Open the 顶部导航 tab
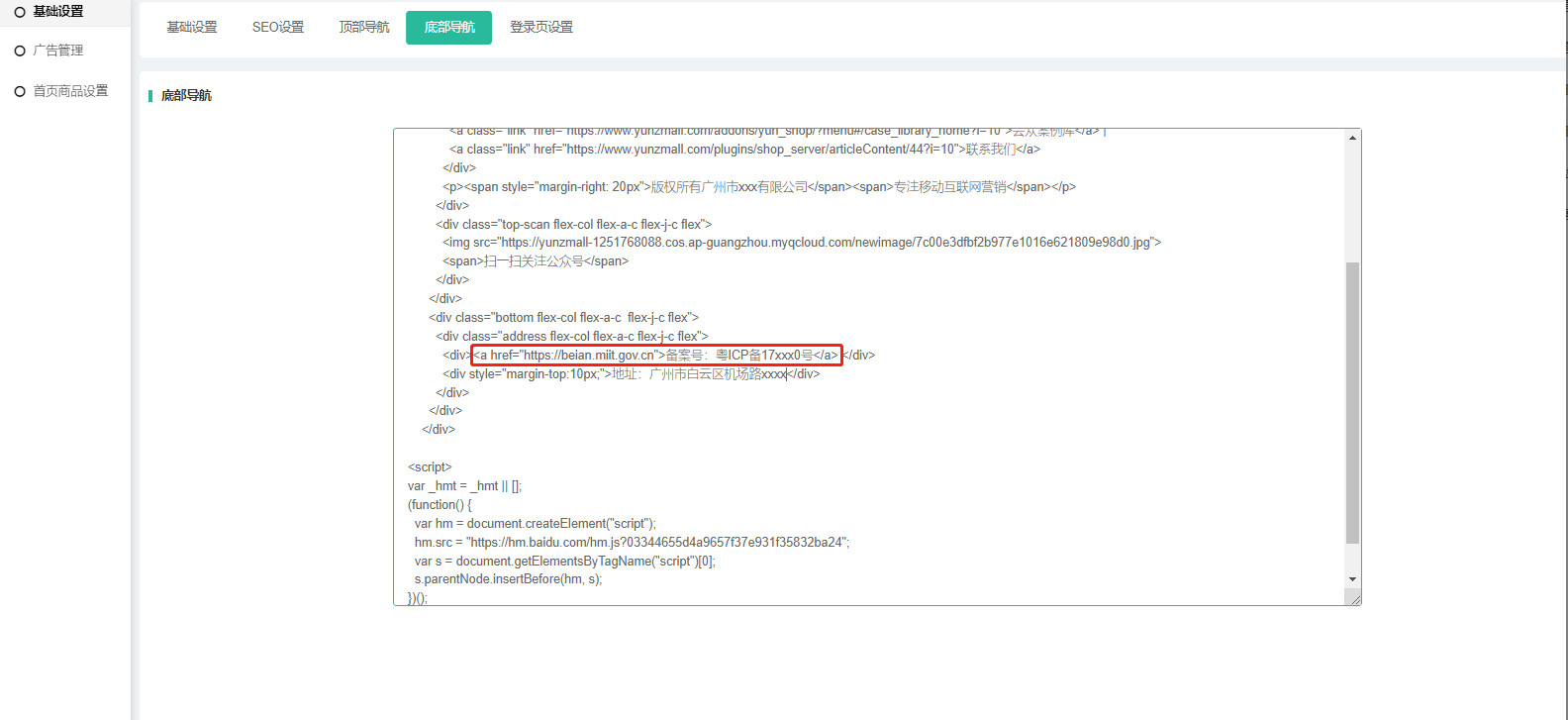The height and width of the screenshot is (720, 1568). pos(364,28)
